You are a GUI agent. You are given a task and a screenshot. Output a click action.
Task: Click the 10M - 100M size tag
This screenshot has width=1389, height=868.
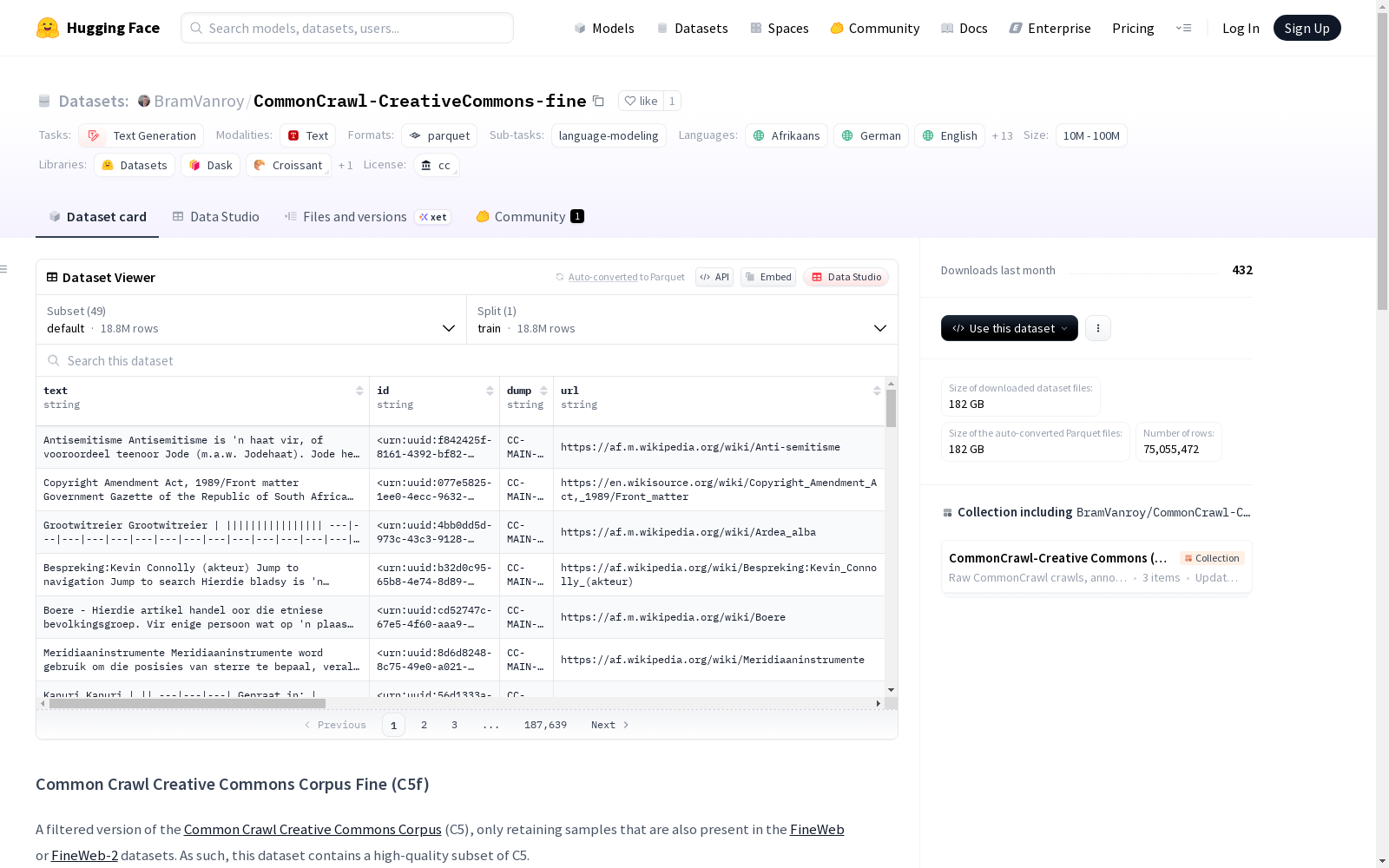(x=1091, y=135)
